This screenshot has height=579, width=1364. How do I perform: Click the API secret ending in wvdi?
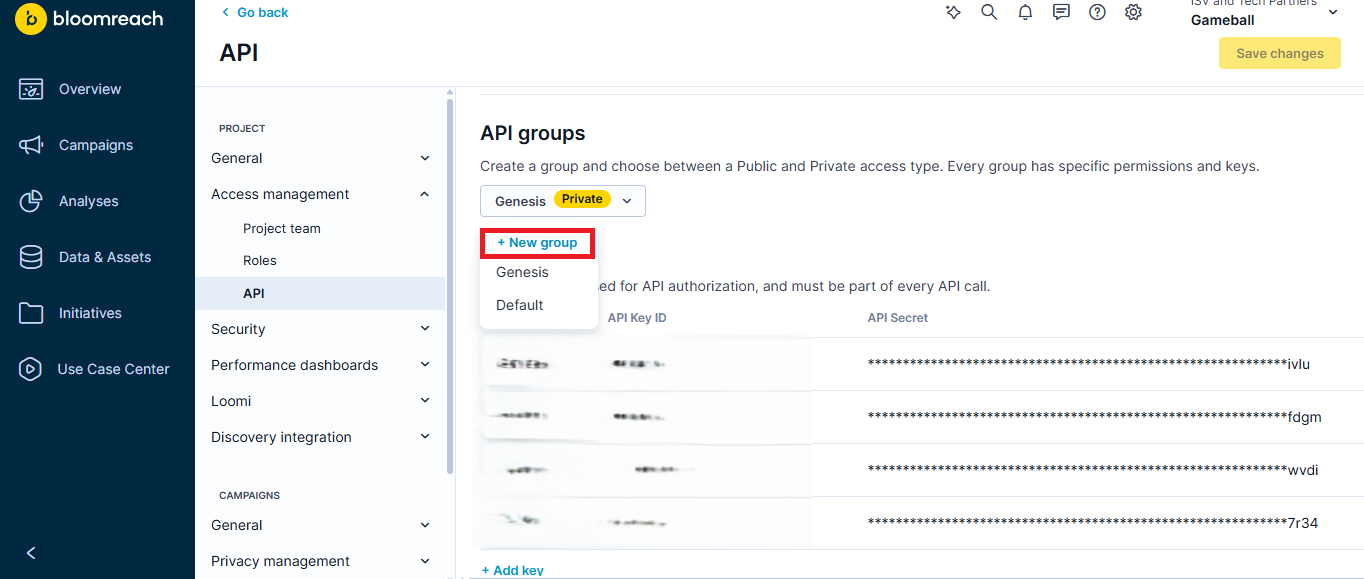coord(1092,470)
